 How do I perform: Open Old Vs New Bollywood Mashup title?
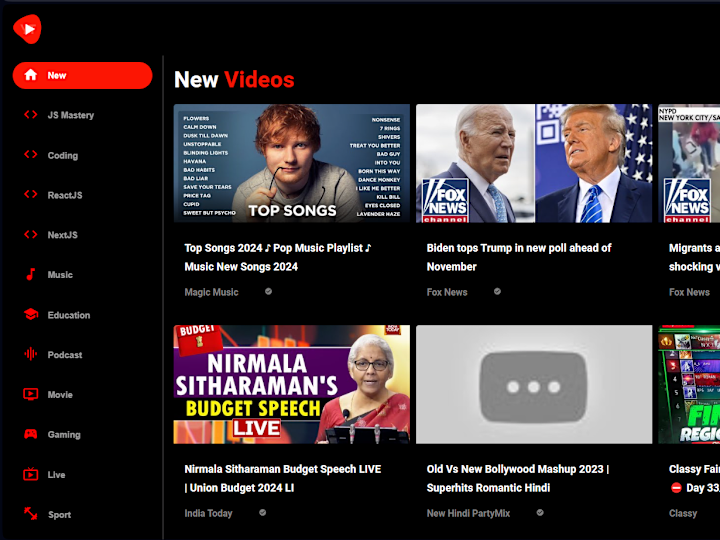click(518, 478)
